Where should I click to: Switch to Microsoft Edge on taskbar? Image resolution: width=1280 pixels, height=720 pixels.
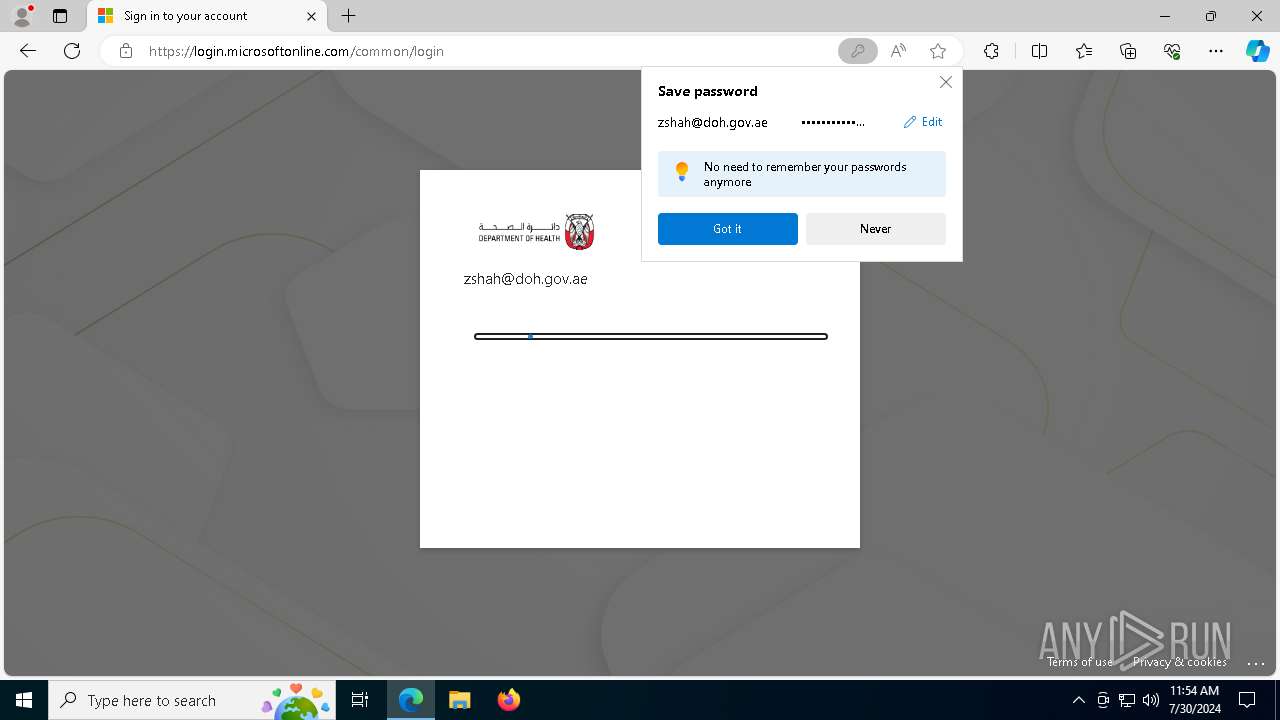click(x=411, y=700)
